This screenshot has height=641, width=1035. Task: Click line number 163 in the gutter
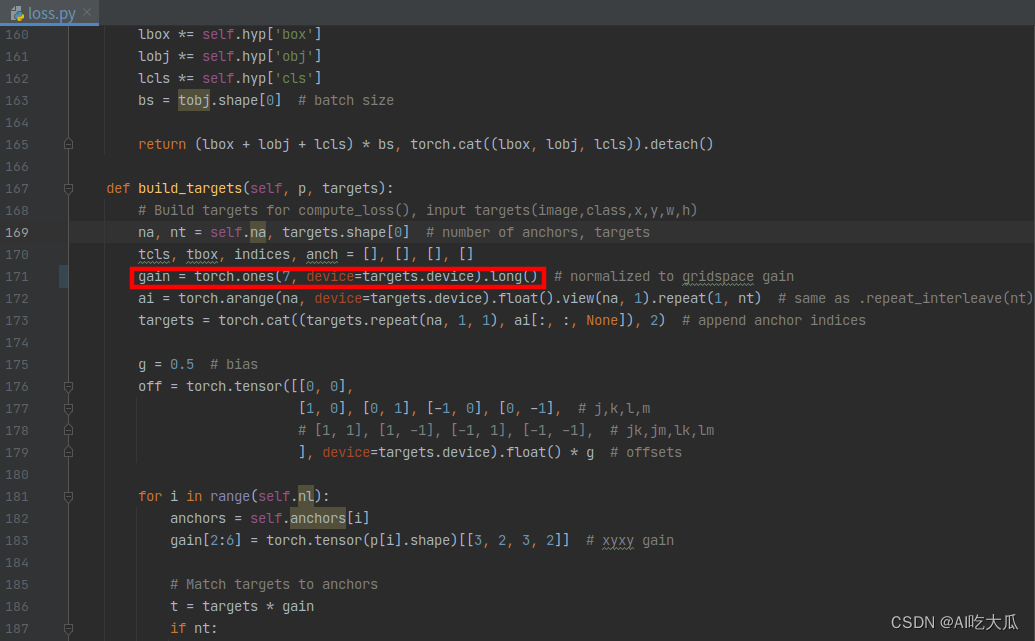click(x=16, y=100)
